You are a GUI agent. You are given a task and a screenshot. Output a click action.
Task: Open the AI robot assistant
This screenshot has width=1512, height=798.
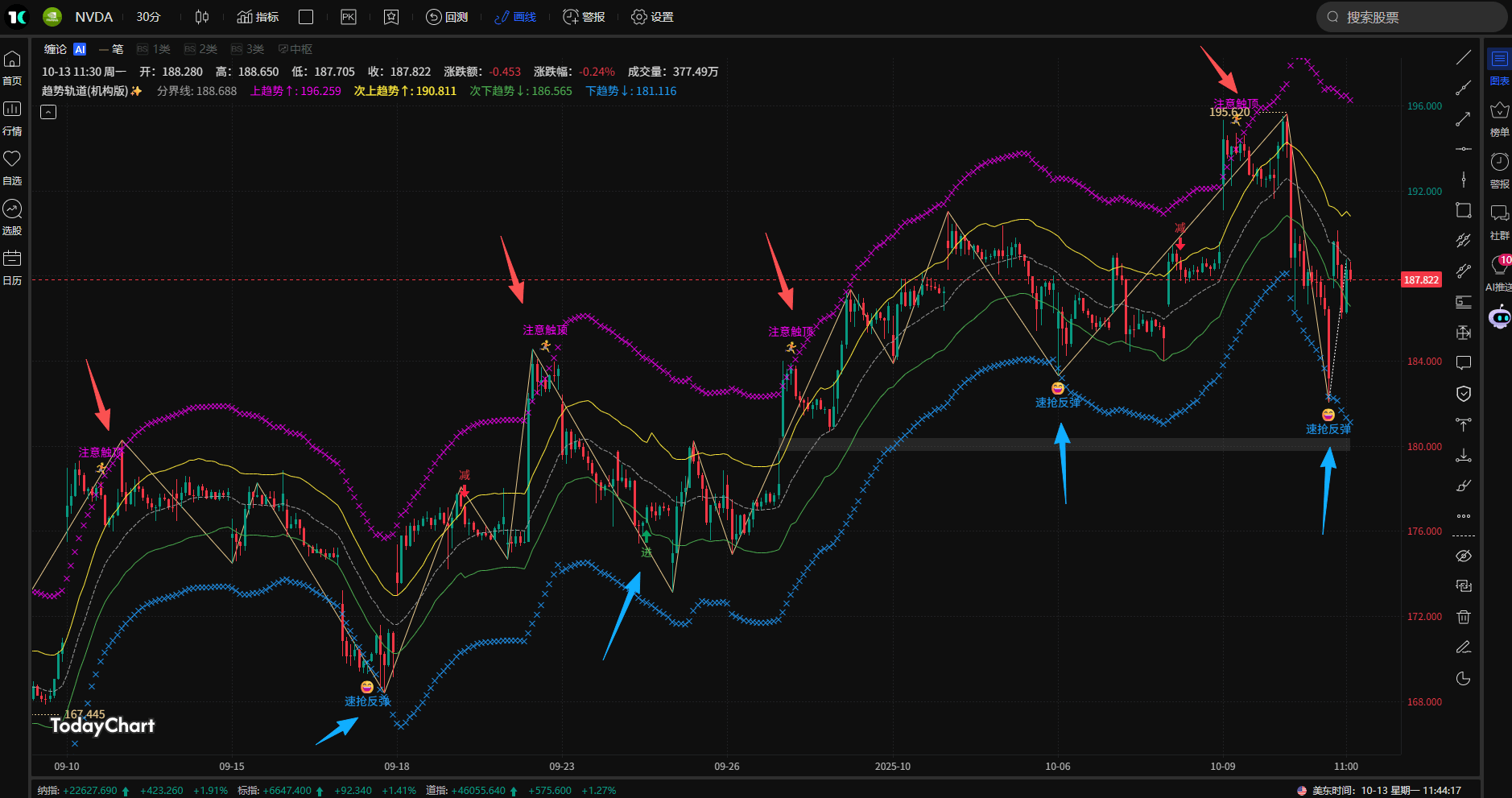click(x=1499, y=318)
